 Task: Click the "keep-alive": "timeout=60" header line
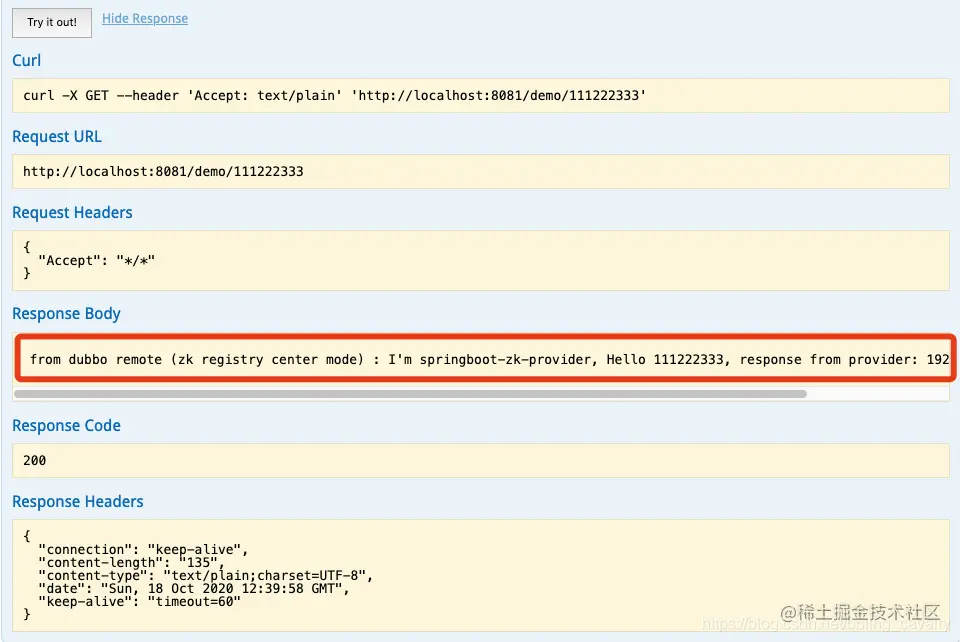pyautogui.click(x=140, y=602)
